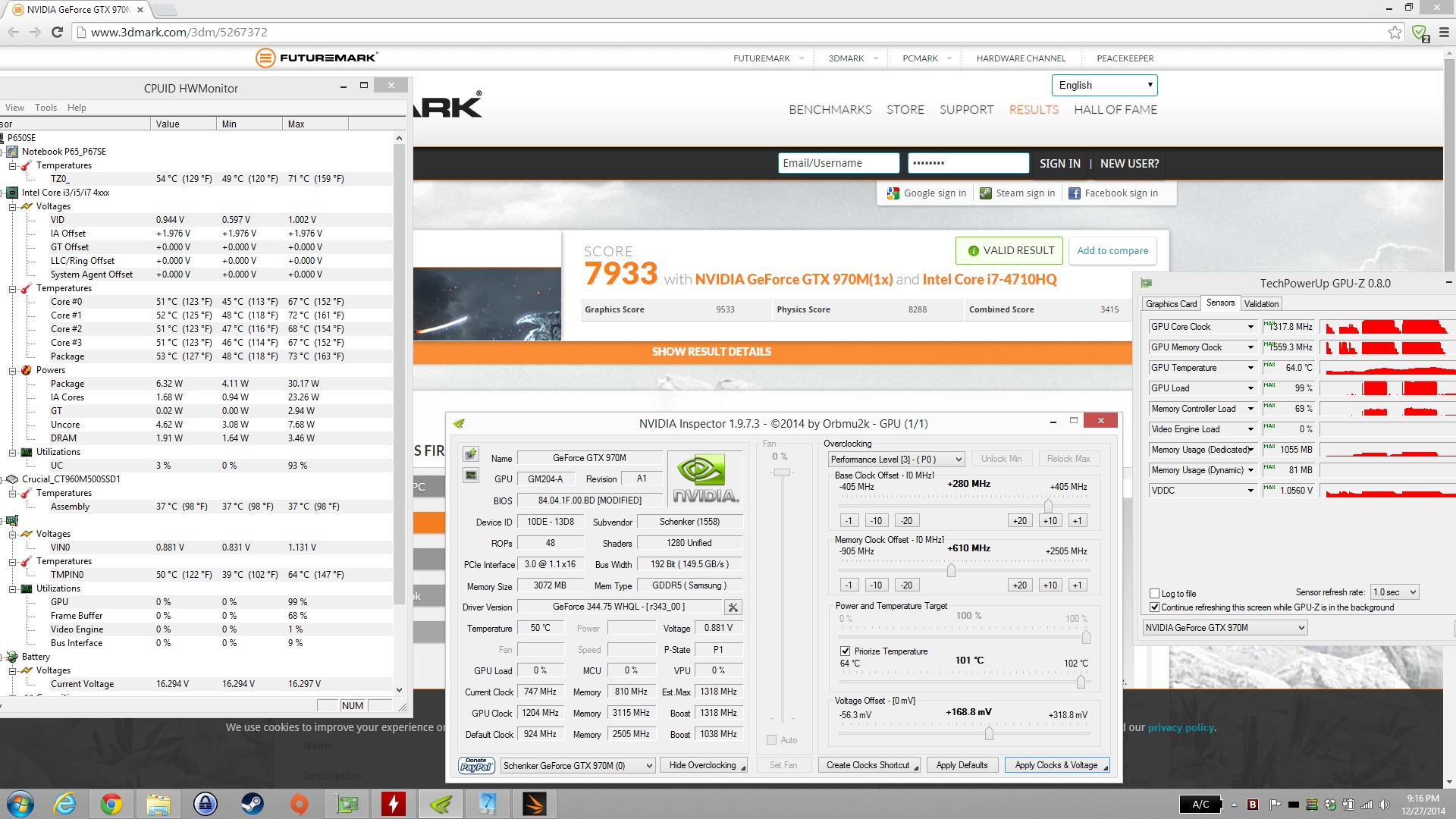The height and width of the screenshot is (819, 1456).
Task: Click the HWMonitor vertical scrollbar down arrow
Action: (x=399, y=690)
